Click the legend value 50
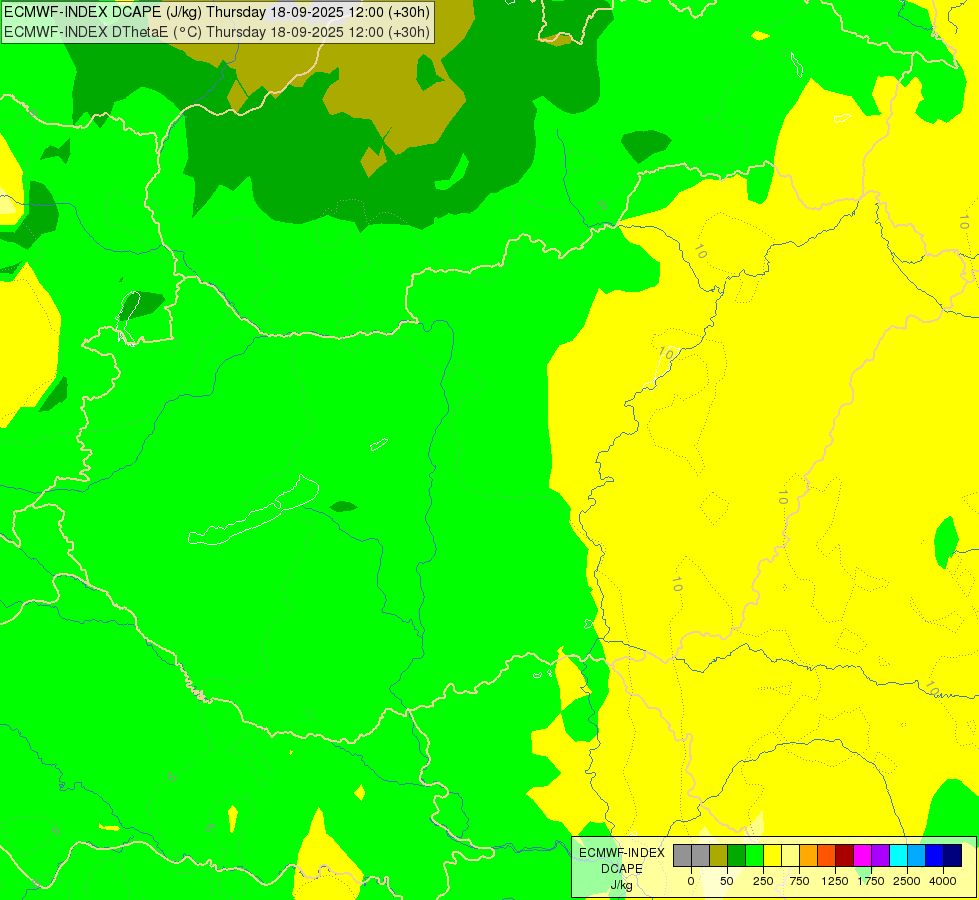 (727, 881)
